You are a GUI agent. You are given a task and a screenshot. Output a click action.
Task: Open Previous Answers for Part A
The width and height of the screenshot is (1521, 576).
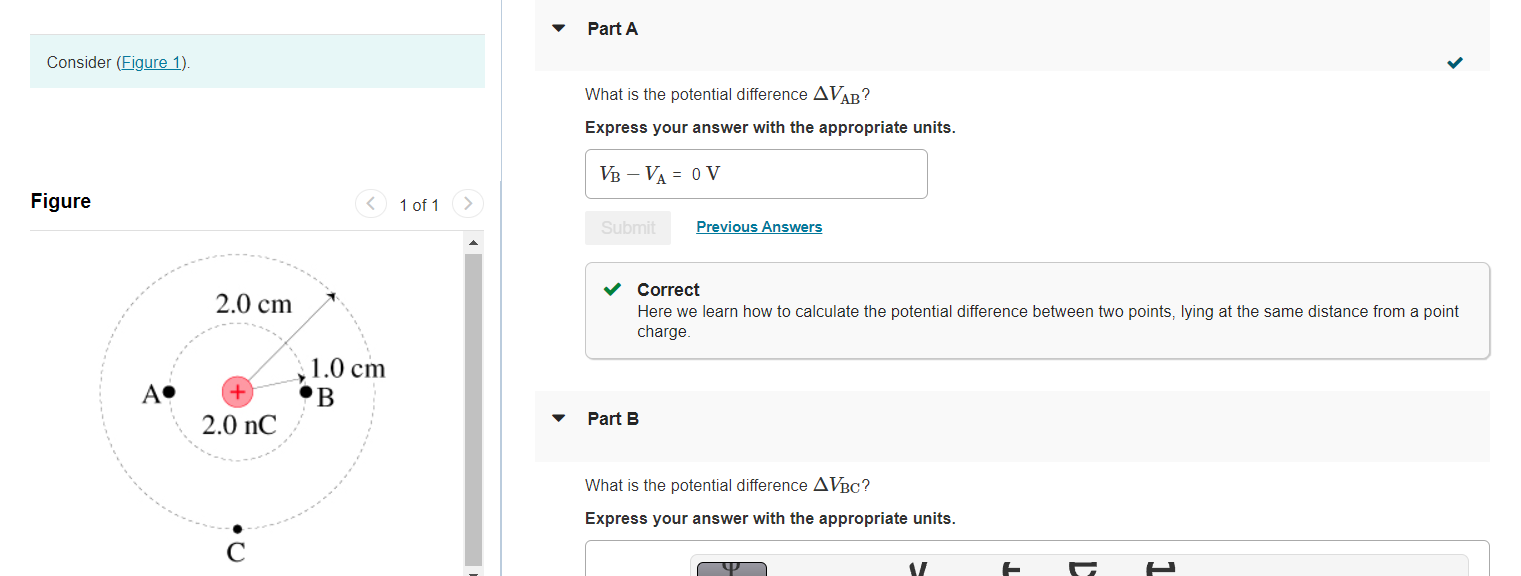click(x=758, y=227)
